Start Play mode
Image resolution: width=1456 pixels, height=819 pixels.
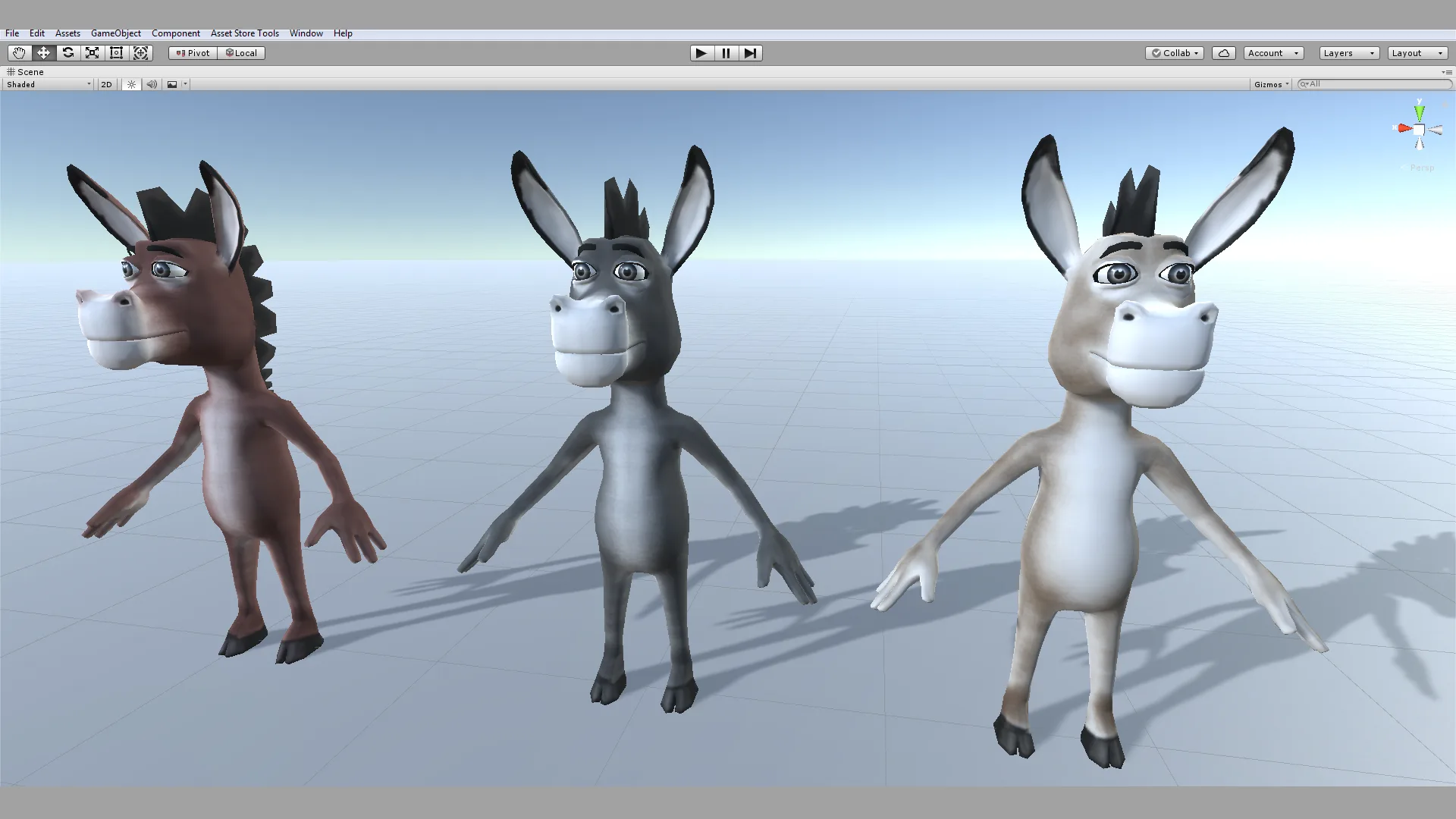pos(701,53)
